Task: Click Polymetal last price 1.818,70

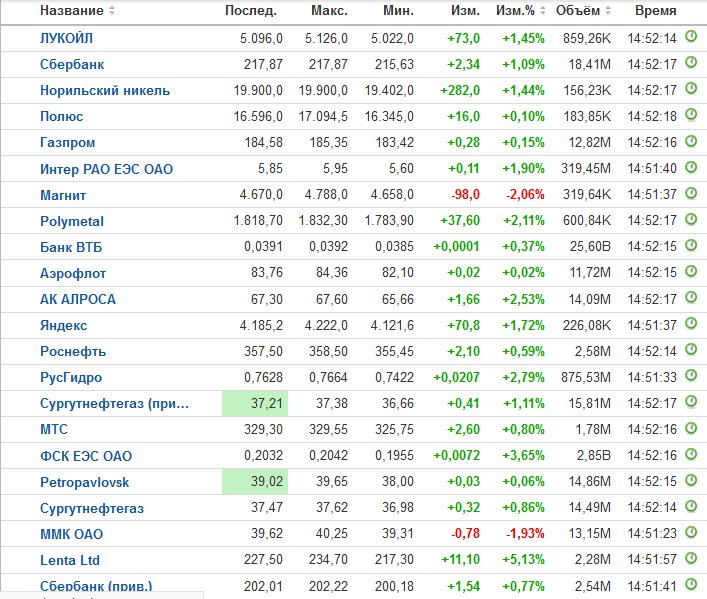Action: pos(258,221)
